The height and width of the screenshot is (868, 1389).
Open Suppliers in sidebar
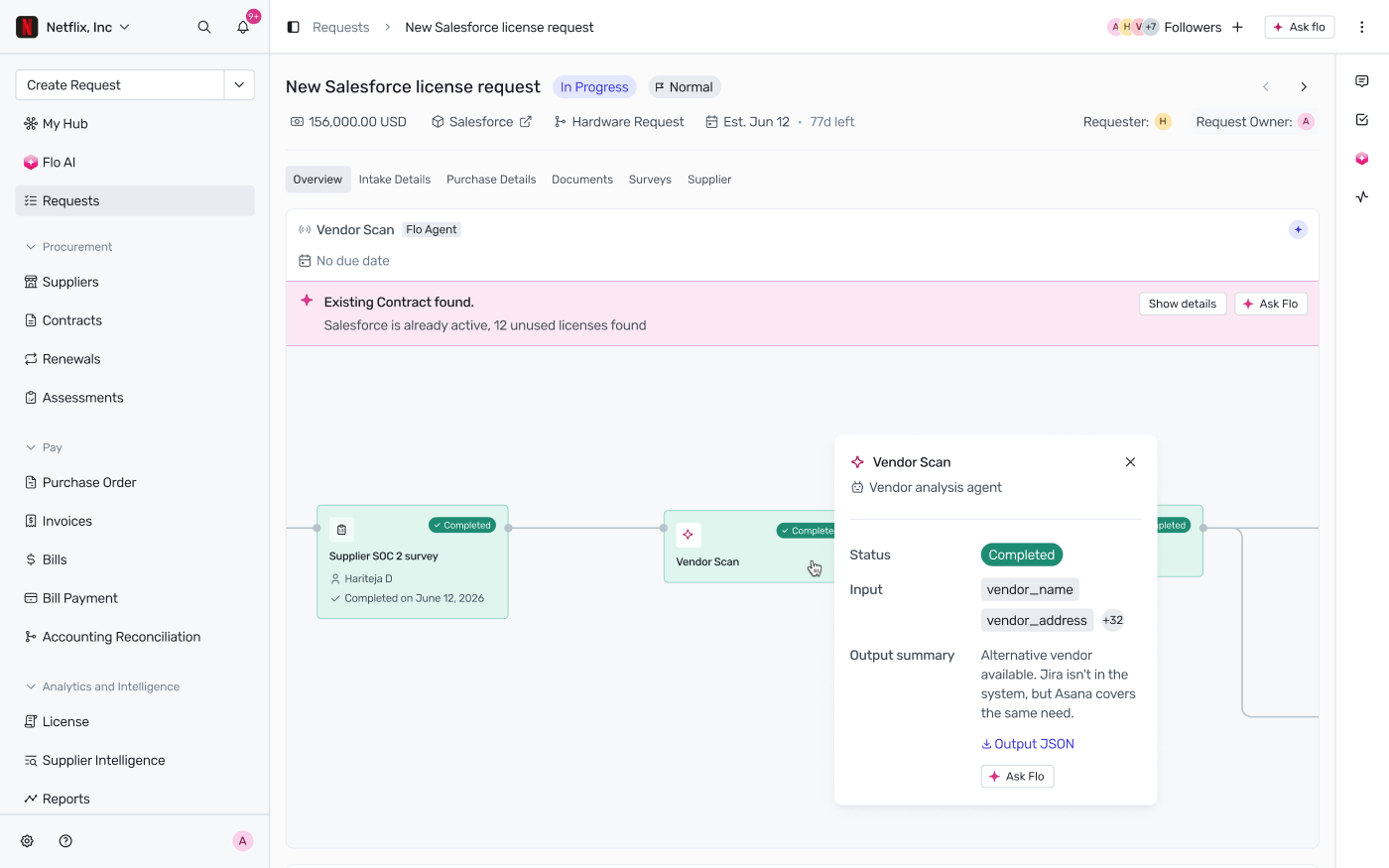pos(135,283)
